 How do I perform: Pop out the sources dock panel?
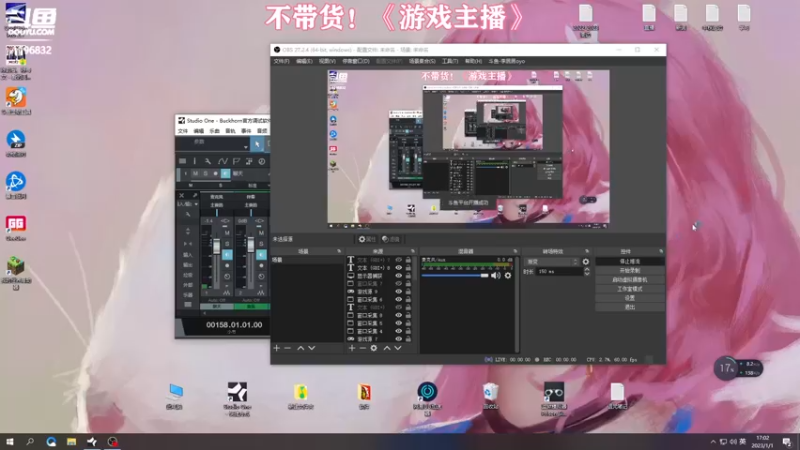point(413,251)
